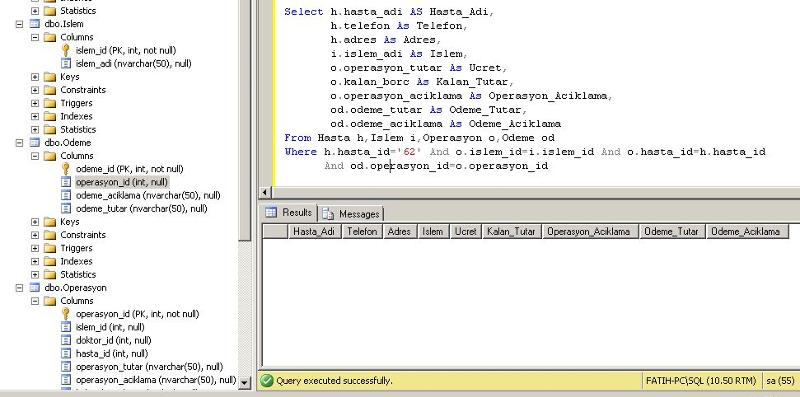Click the object explorer vertical scrollbar thumb
Screen dimensions: 800x397
pos(245,120)
